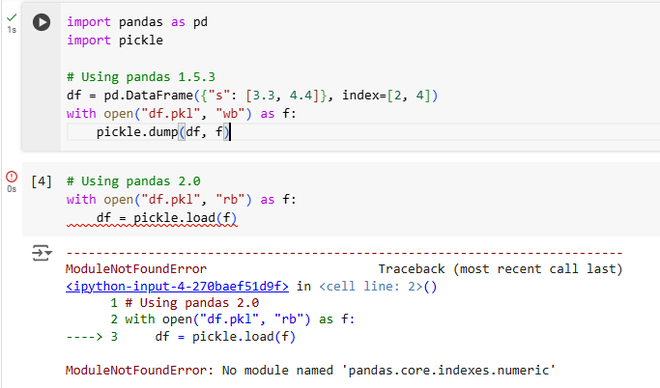
Task: Click 'Traceback (most recent call last)' text
Action: tap(500, 269)
